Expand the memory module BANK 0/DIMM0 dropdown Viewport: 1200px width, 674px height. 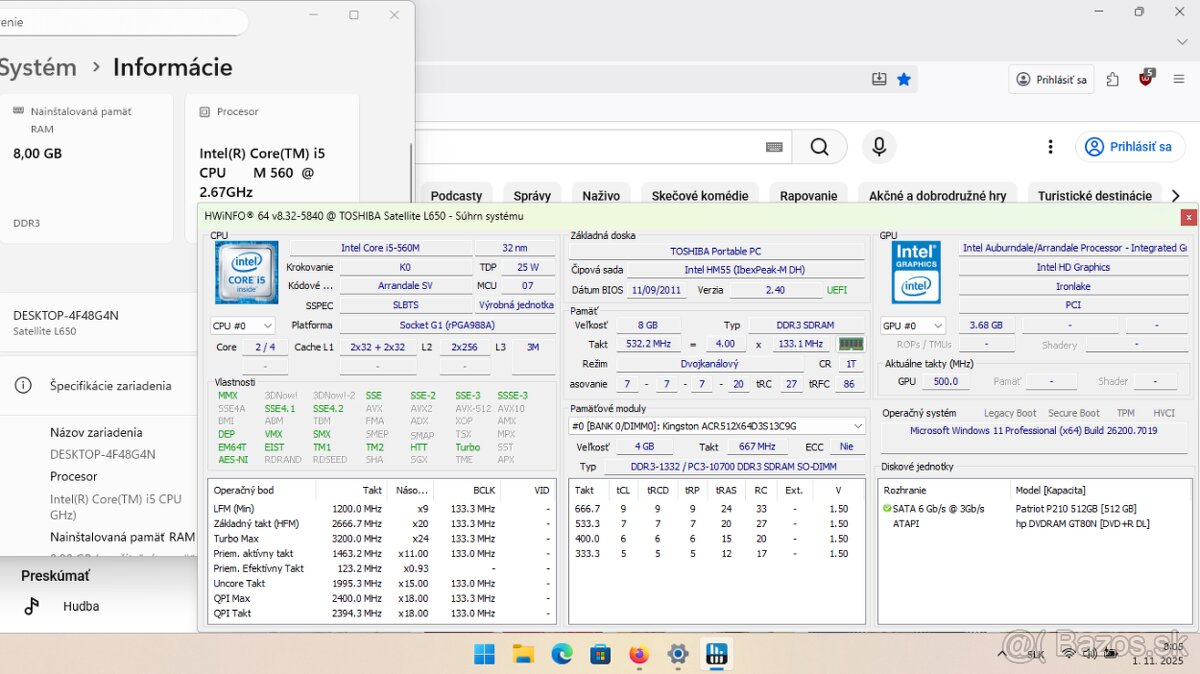point(857,426)
